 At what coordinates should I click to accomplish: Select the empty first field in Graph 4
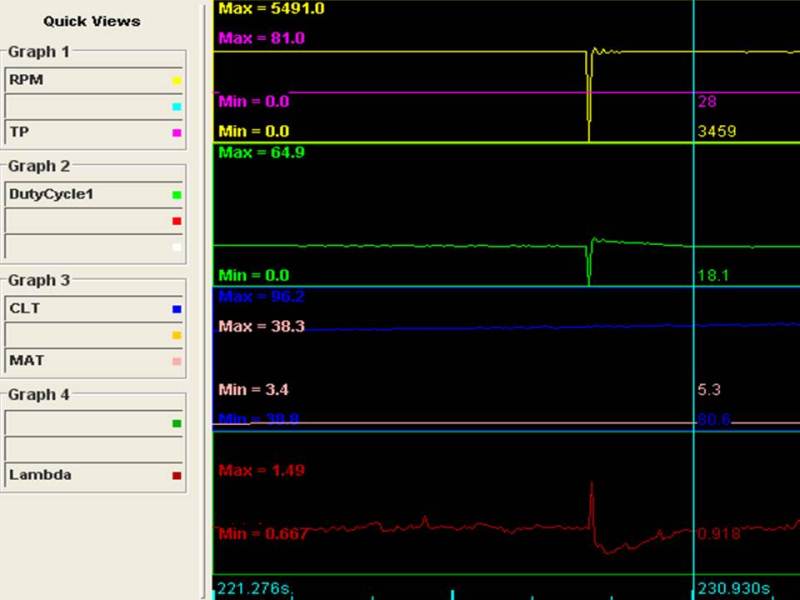88,423
